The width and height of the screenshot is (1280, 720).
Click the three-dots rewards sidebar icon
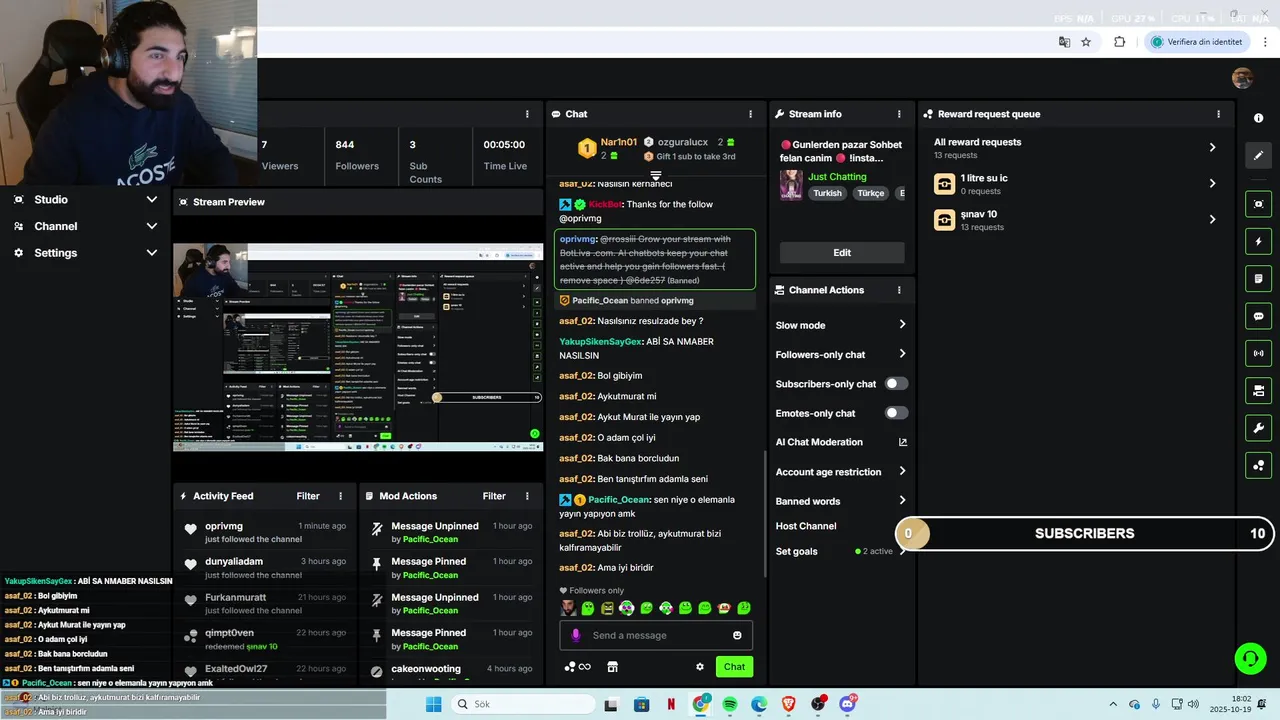(1258, 465)
